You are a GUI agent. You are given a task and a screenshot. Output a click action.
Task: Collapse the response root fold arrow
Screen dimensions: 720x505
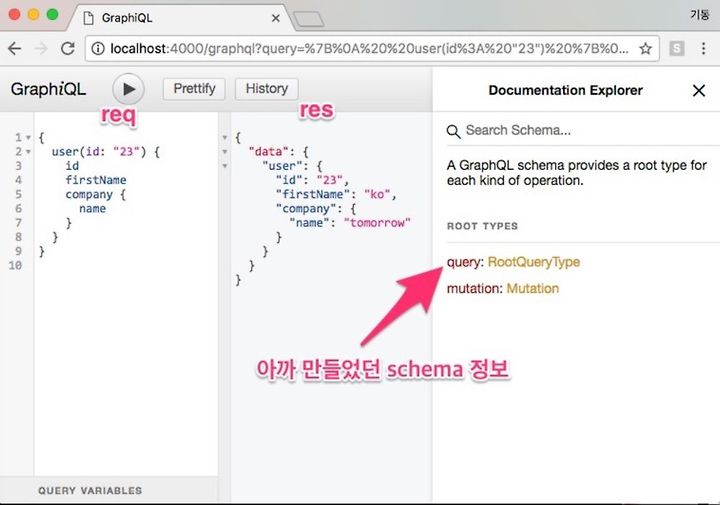[225, 137]
